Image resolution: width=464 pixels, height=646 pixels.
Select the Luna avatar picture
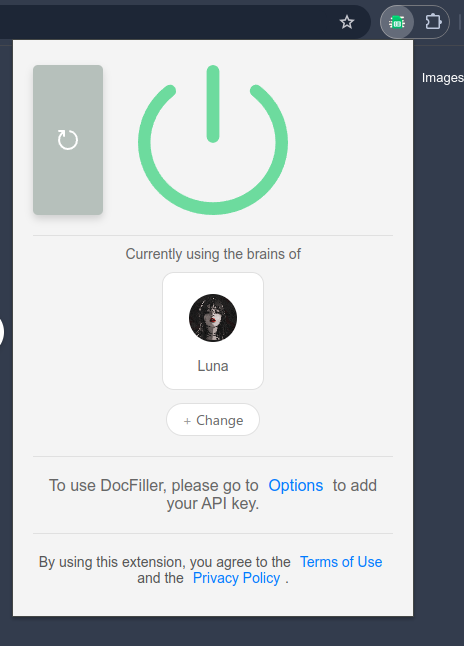pyautogui.click(x=213, y=318)
